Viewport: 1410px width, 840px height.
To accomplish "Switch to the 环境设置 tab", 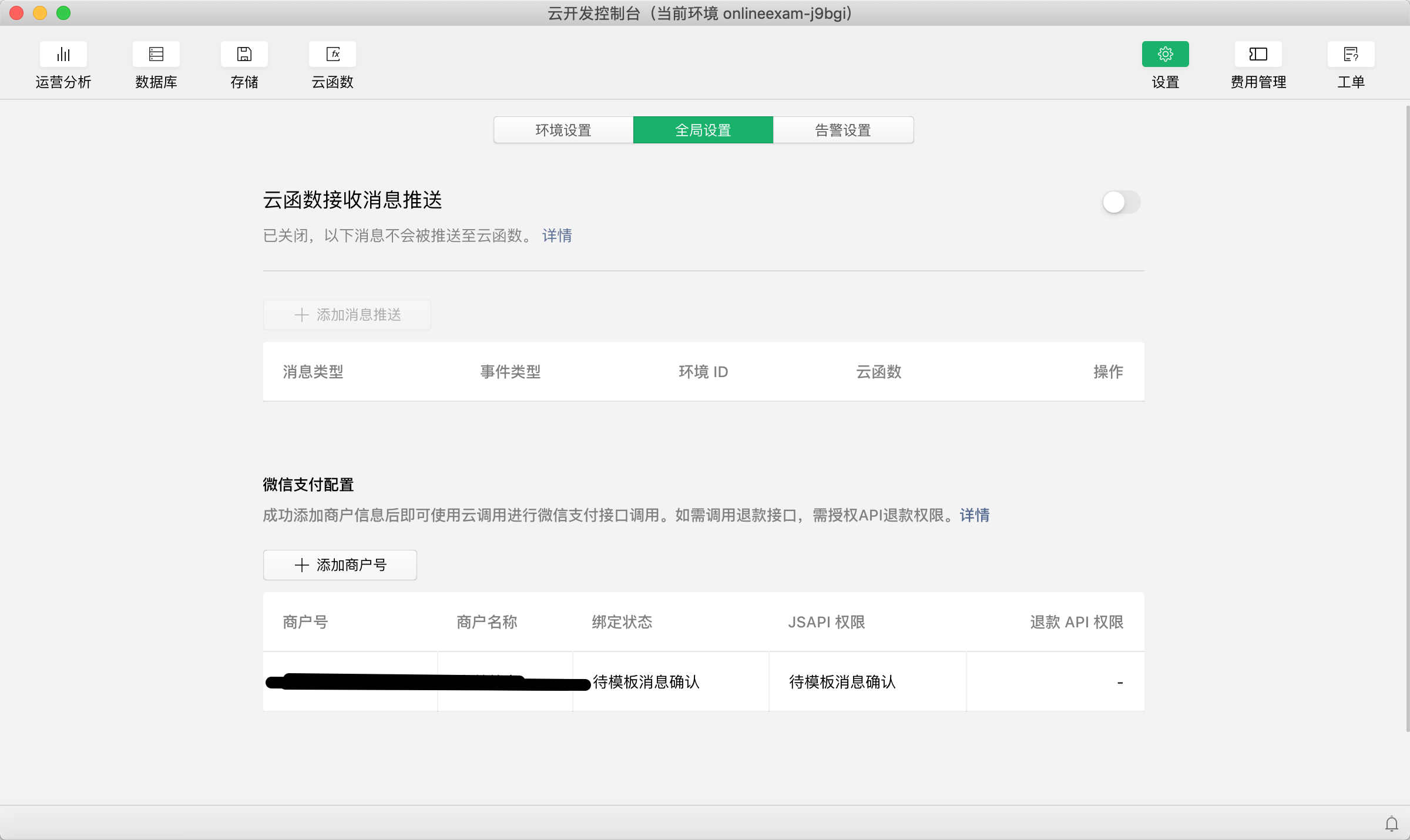I will pos(563,130).
